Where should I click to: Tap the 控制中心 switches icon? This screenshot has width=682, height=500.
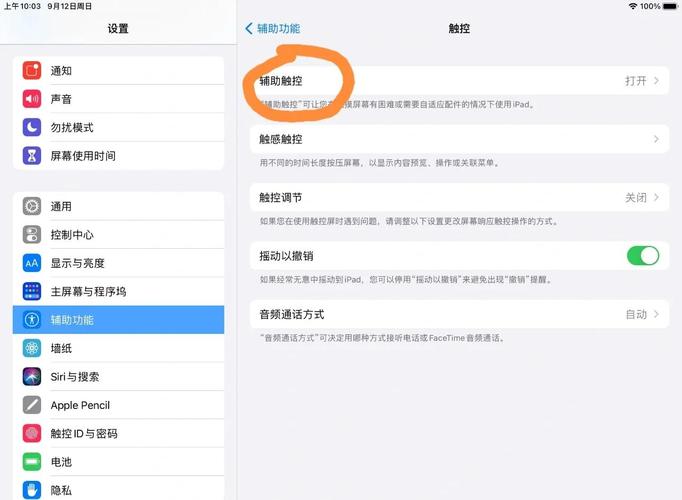pos(32,235)
